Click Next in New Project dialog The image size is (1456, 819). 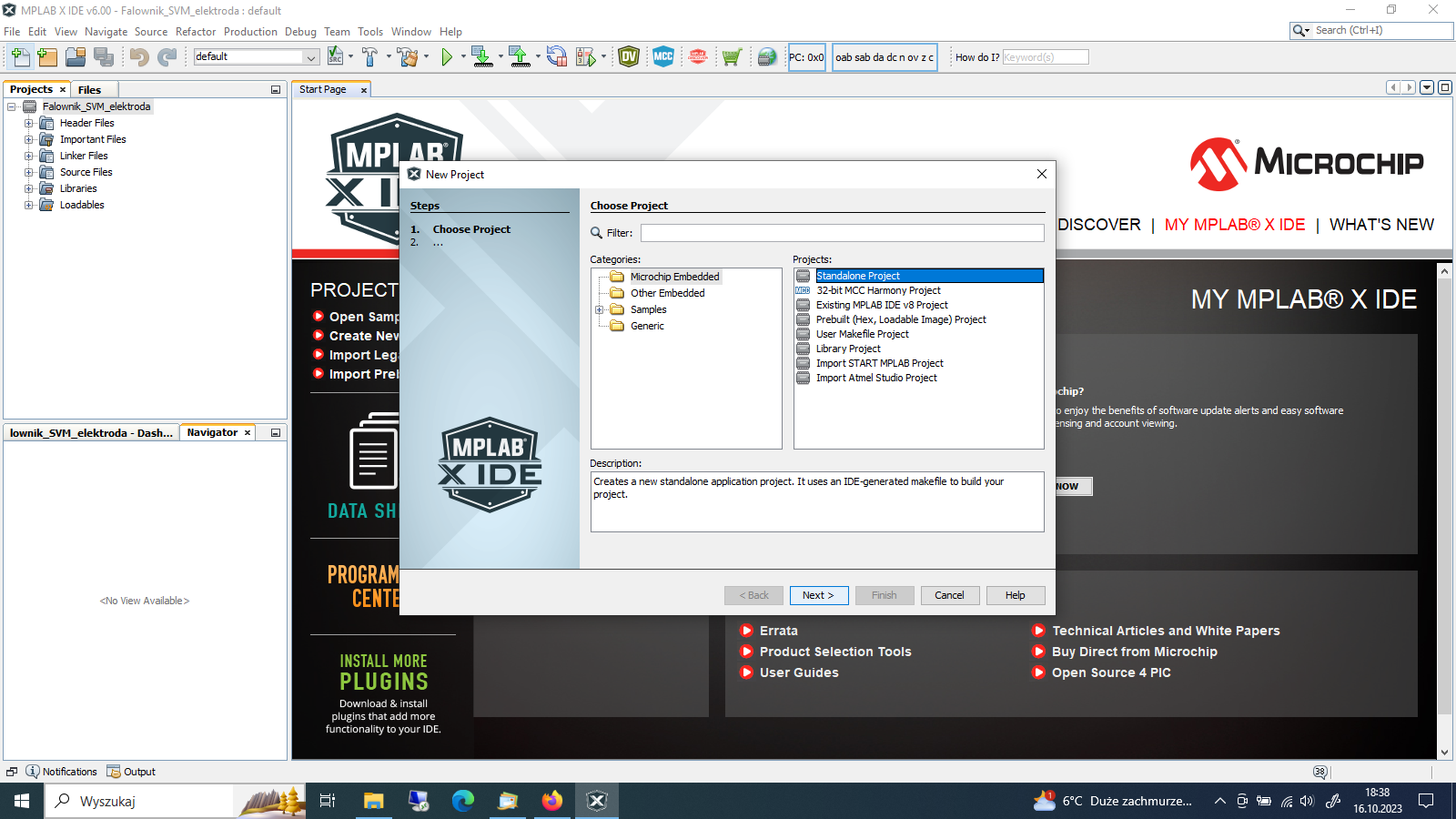[819, 595]
